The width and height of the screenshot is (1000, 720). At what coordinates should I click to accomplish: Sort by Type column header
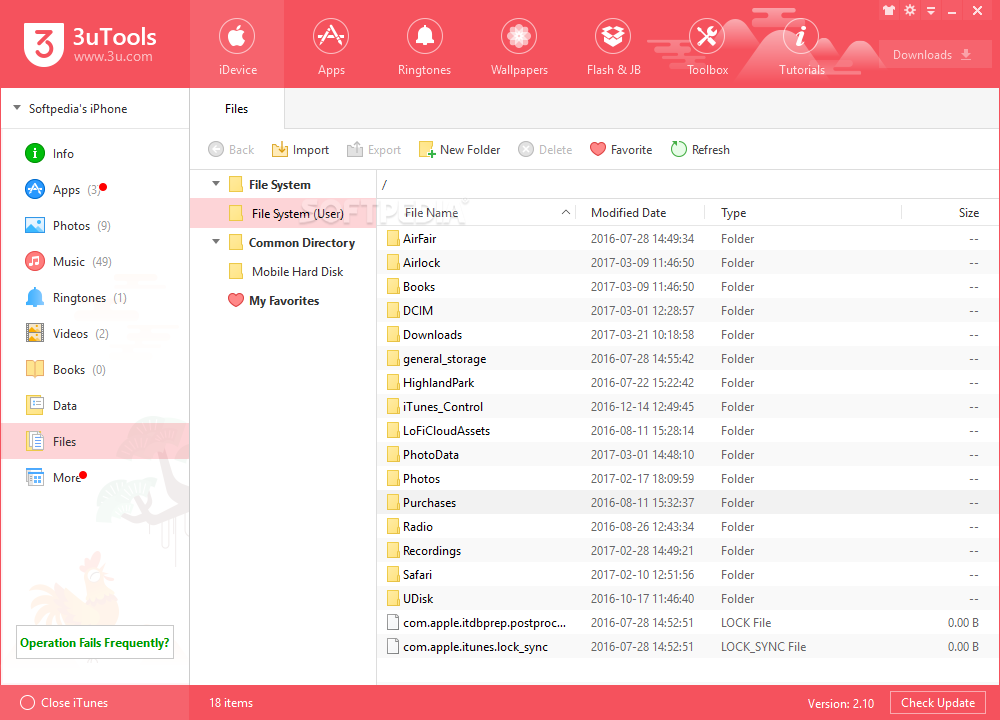pos(804,213)
